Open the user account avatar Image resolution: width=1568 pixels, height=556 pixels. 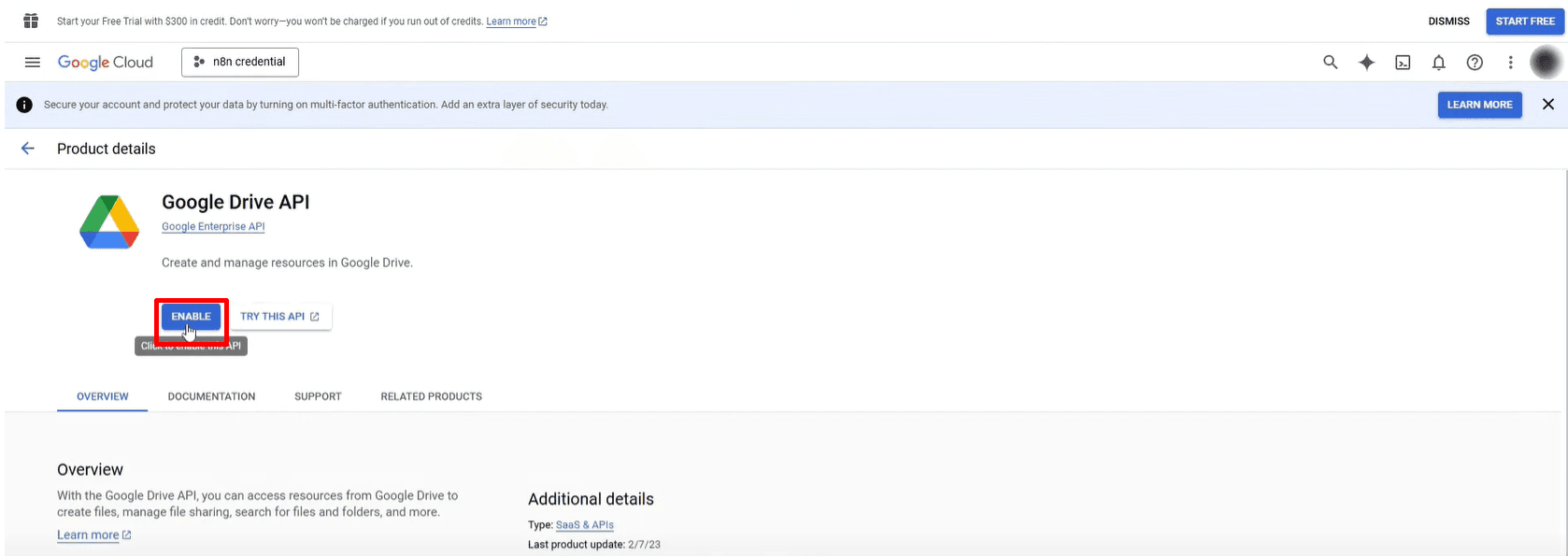(x=1546, y=63)
